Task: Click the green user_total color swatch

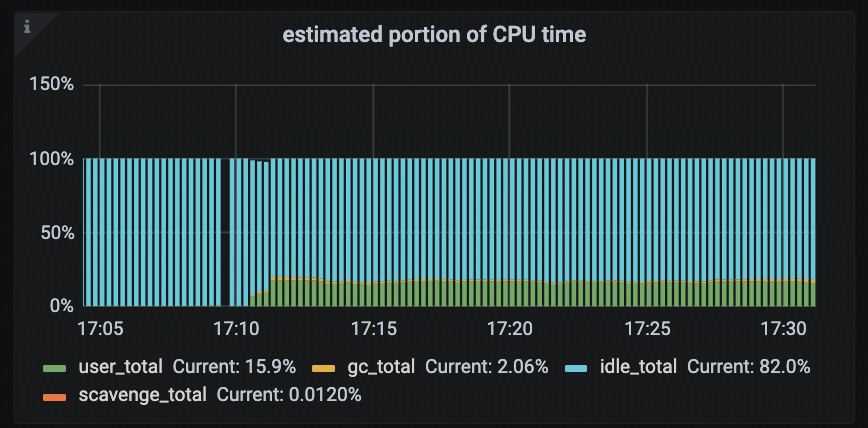Action: 54,367
